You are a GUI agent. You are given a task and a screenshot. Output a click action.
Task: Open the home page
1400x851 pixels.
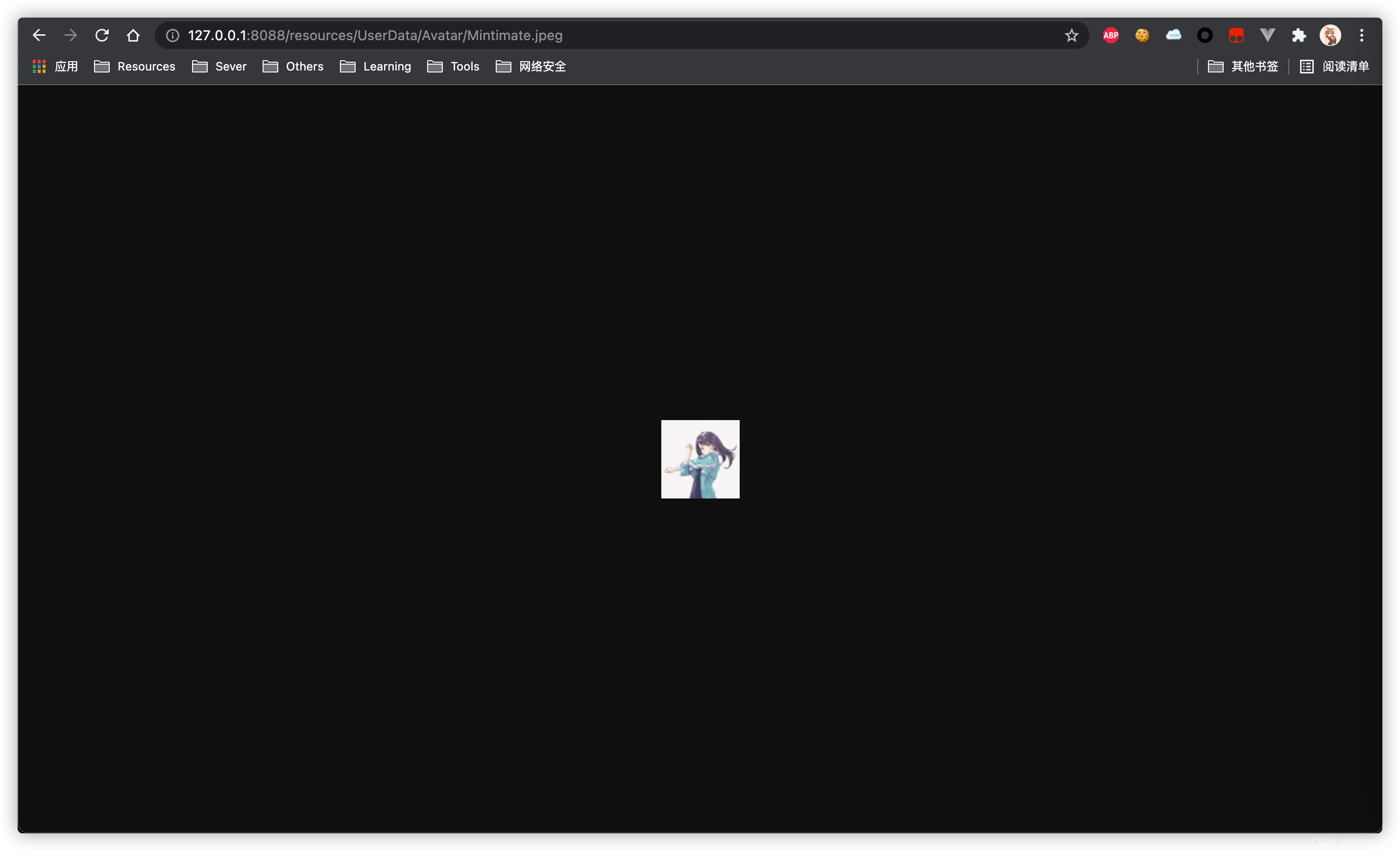133,35
